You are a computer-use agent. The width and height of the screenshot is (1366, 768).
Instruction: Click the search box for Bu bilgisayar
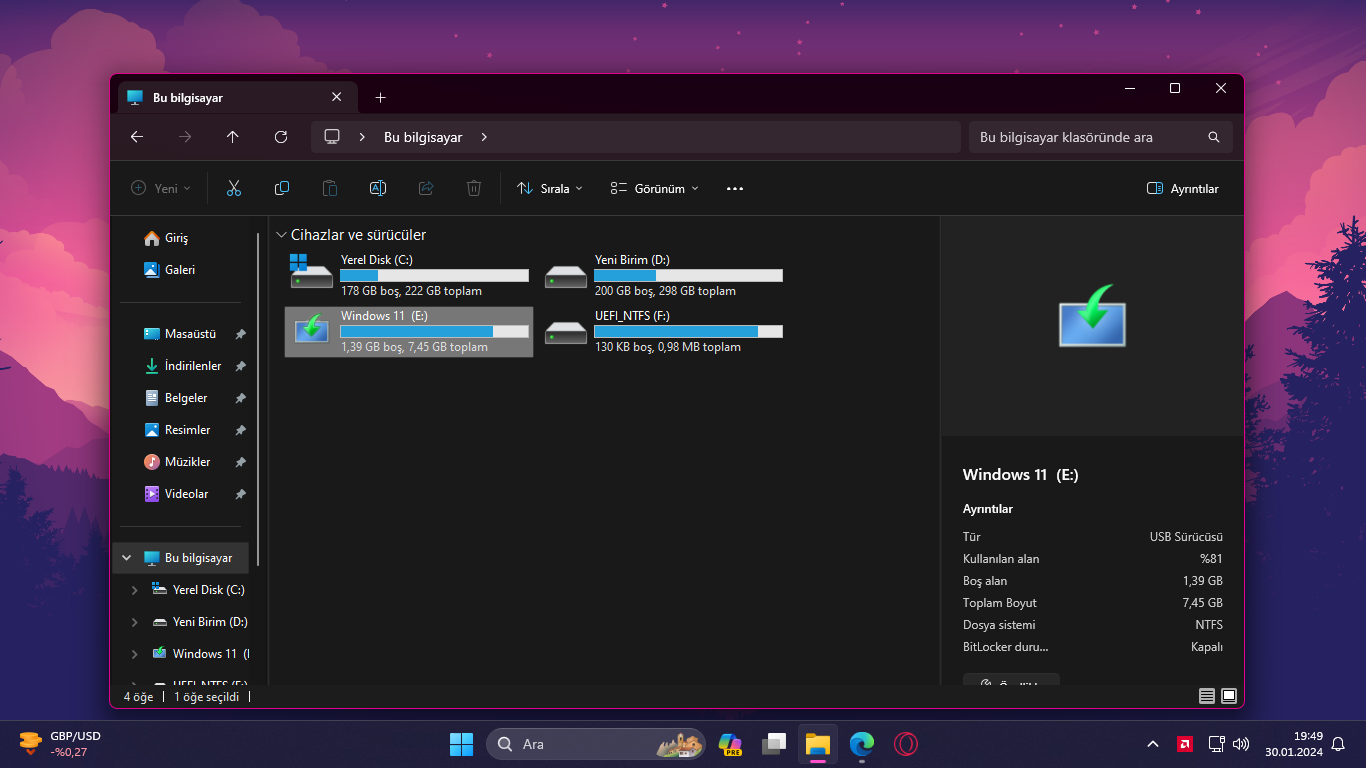[1090, 137]
